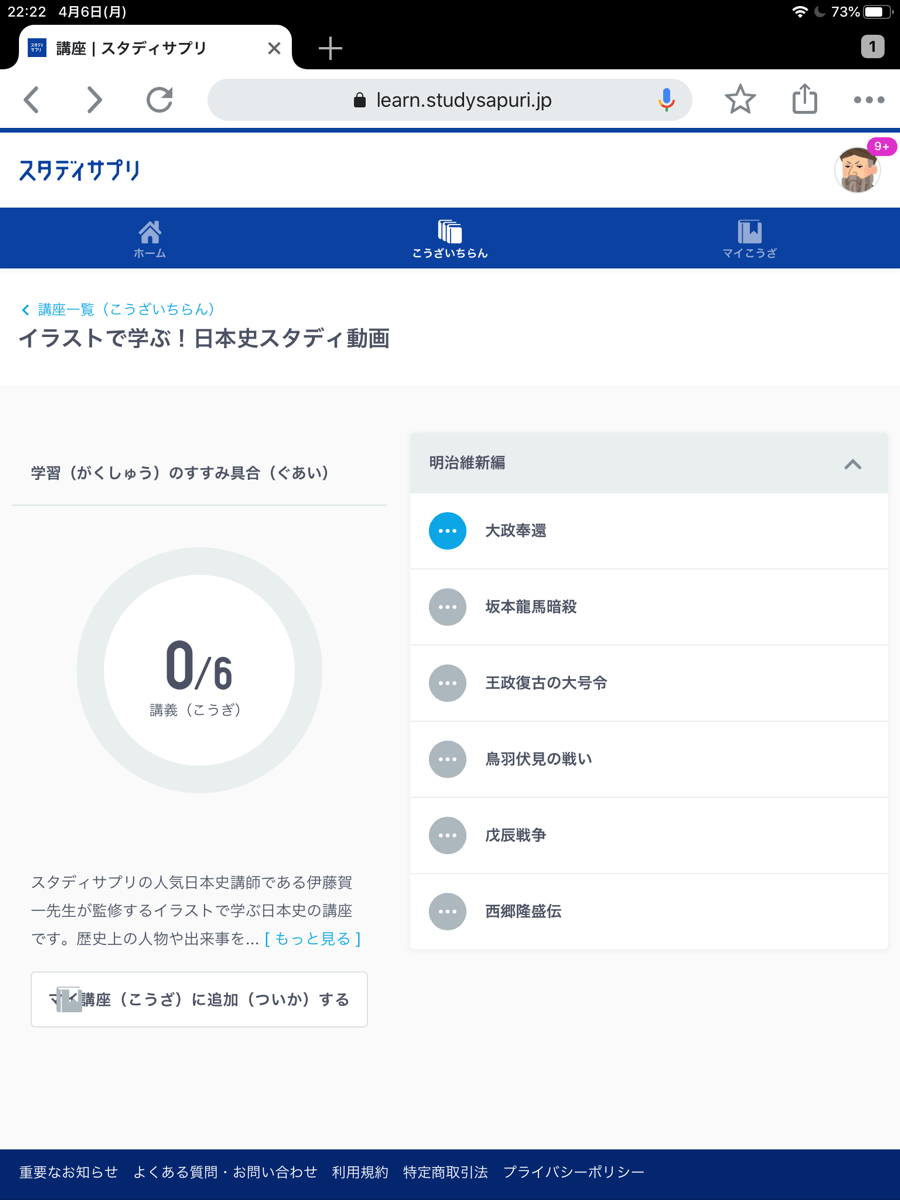Reload the page
This screenshot has height=1200, width=900.
point(160,100)
